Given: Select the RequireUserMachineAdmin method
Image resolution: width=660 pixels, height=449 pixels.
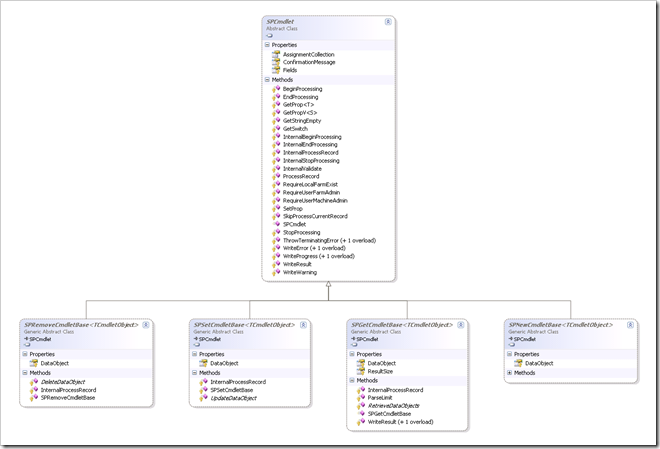Looking at the screenshot, I should pos(315,200).
